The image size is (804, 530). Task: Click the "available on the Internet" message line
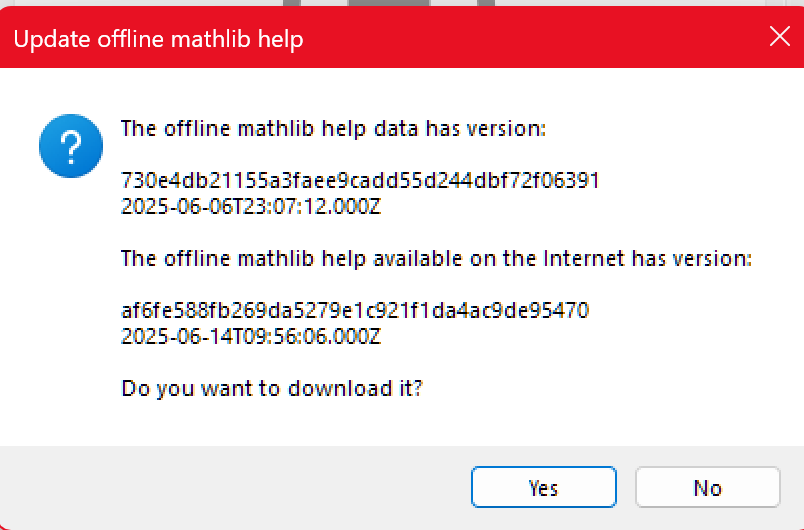click(435, 258)
